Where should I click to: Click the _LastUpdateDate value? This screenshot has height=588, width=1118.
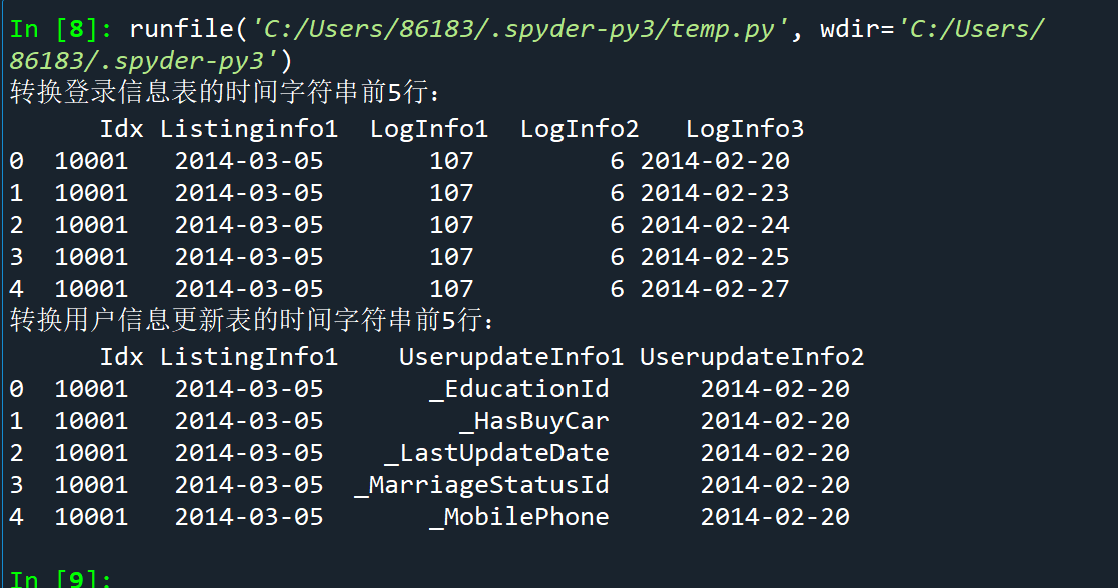coord(497,453)
